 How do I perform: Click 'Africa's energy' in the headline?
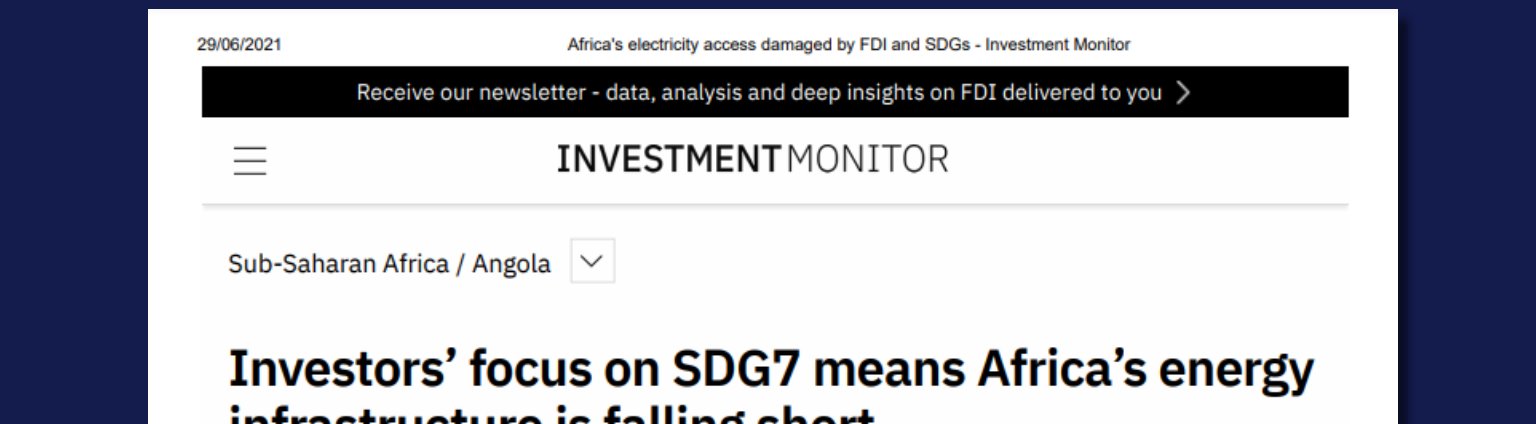click(x=1144, y=369)
